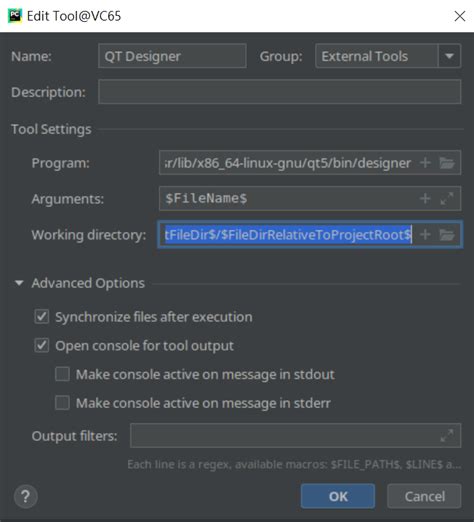
Task: Open the Group dropdown arrow
Action: click(x=449, y=56)
